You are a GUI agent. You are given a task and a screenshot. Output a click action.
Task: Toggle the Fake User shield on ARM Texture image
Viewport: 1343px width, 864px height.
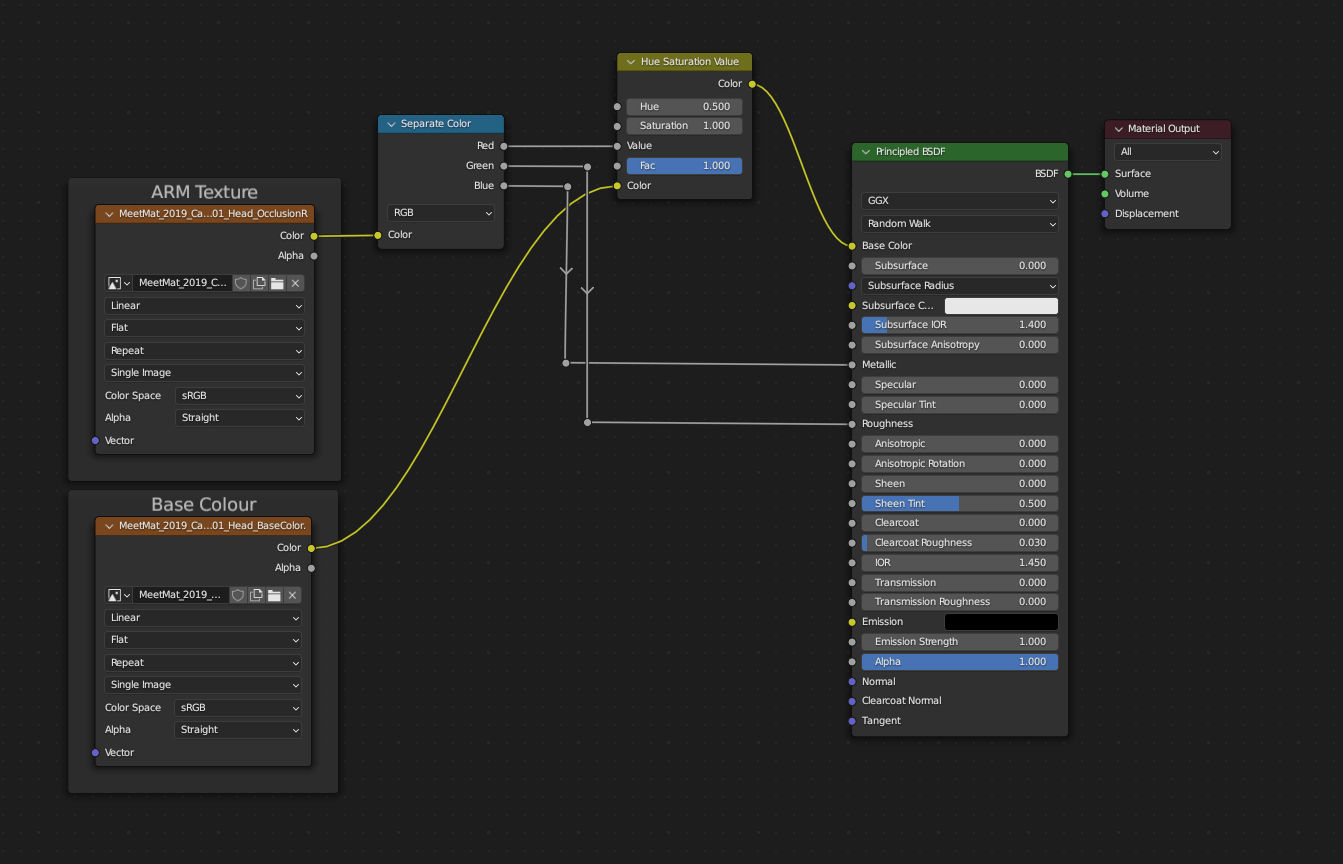(x=240, y=283)
